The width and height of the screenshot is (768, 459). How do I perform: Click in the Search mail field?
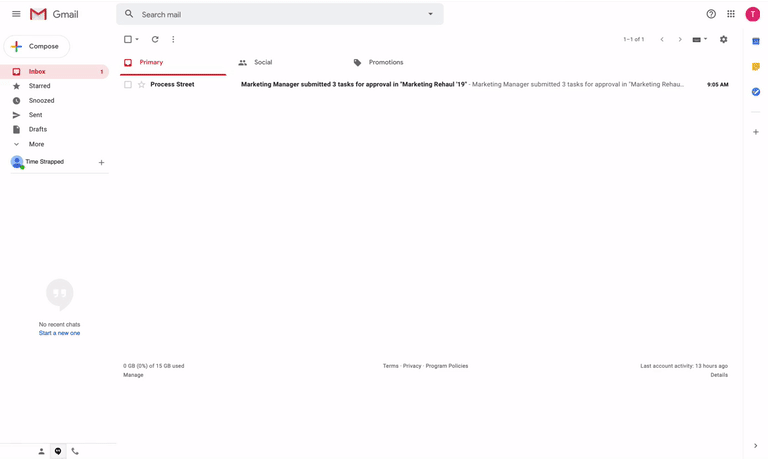(279, 14)
